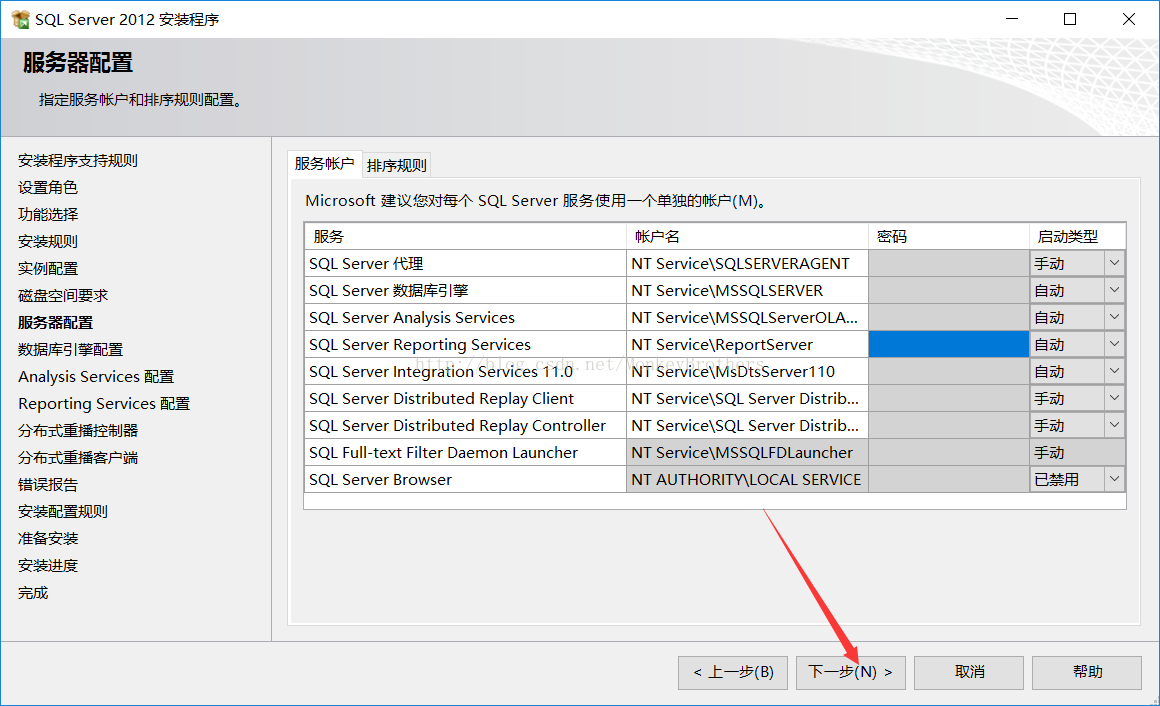Select SQL Server Distributed Replay Client row

pos(465,398)
